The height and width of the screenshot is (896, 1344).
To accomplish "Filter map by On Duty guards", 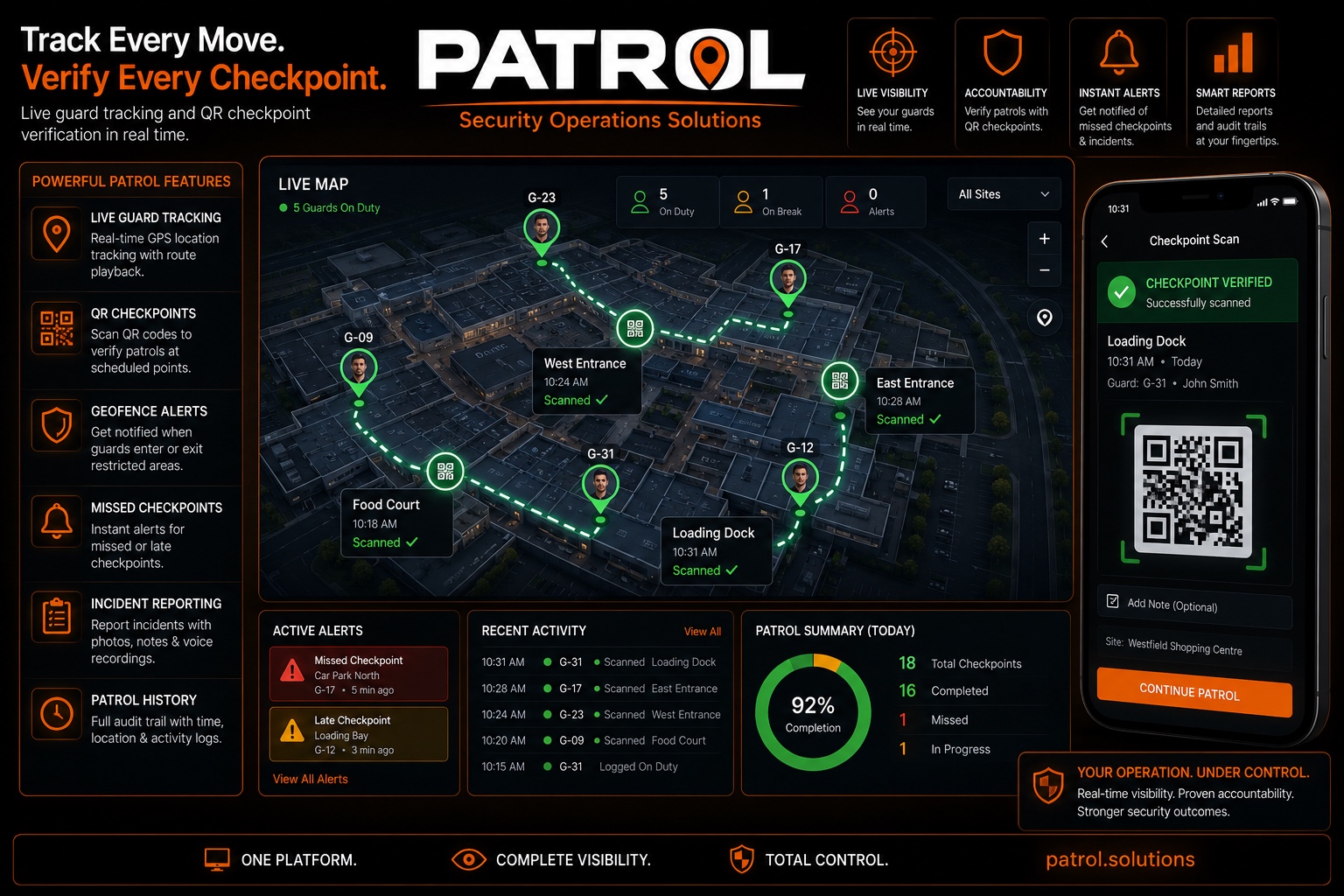I will [668, 202].
